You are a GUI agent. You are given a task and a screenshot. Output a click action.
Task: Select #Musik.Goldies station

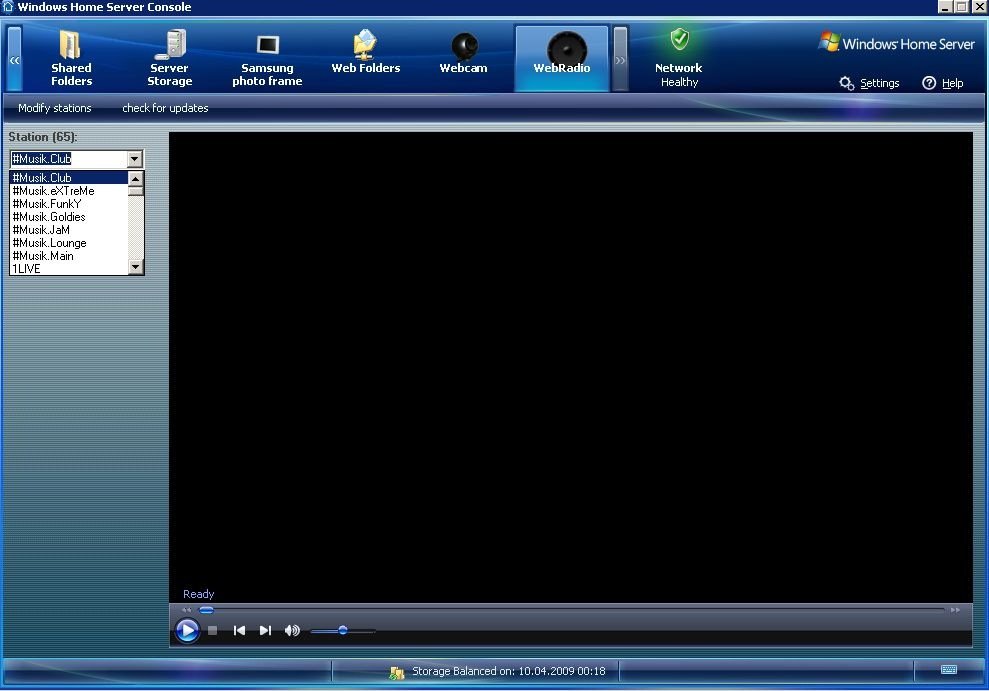[x=69, y=217]
